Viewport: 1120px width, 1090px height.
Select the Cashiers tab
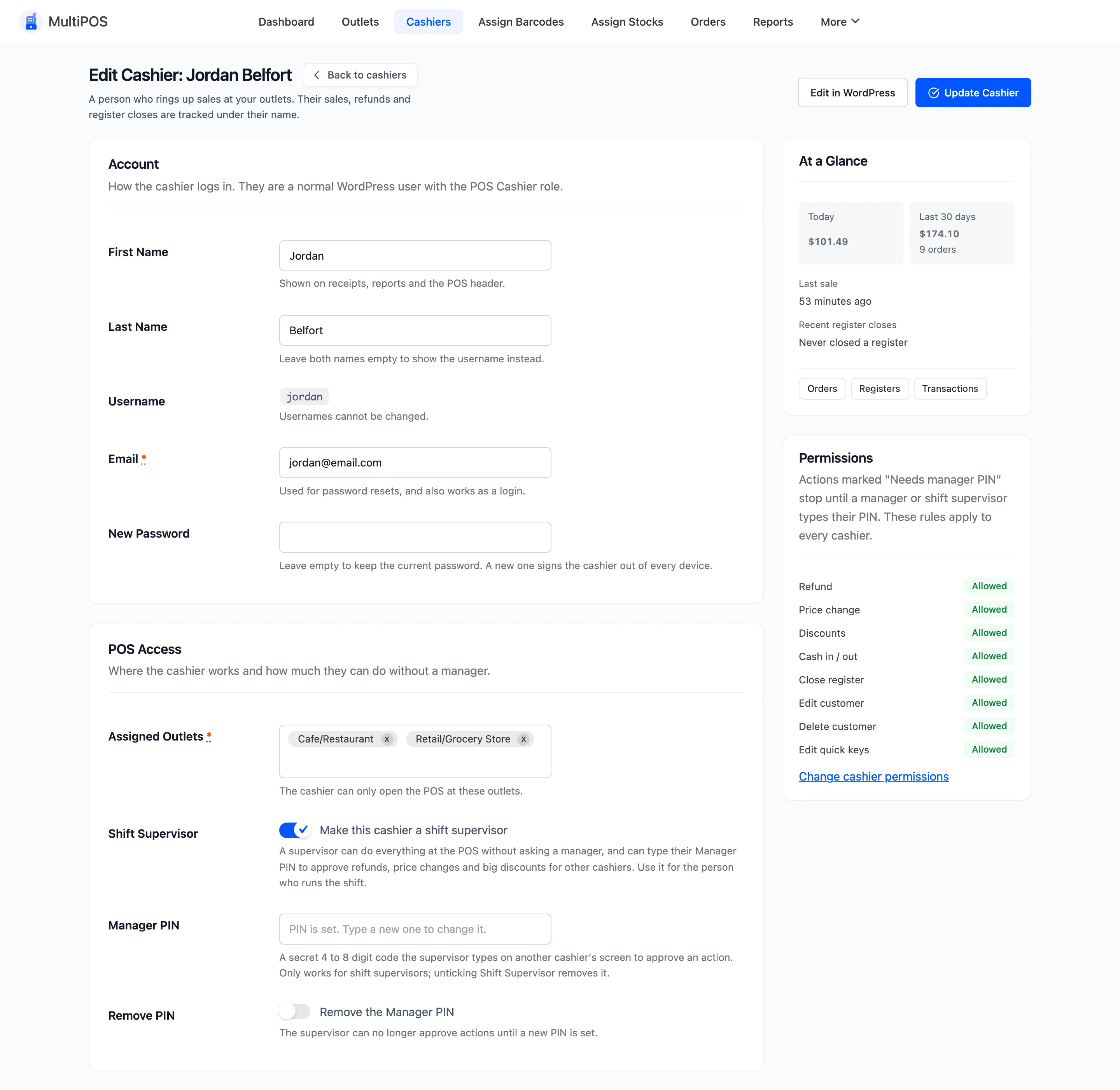(x=428, y=22)
